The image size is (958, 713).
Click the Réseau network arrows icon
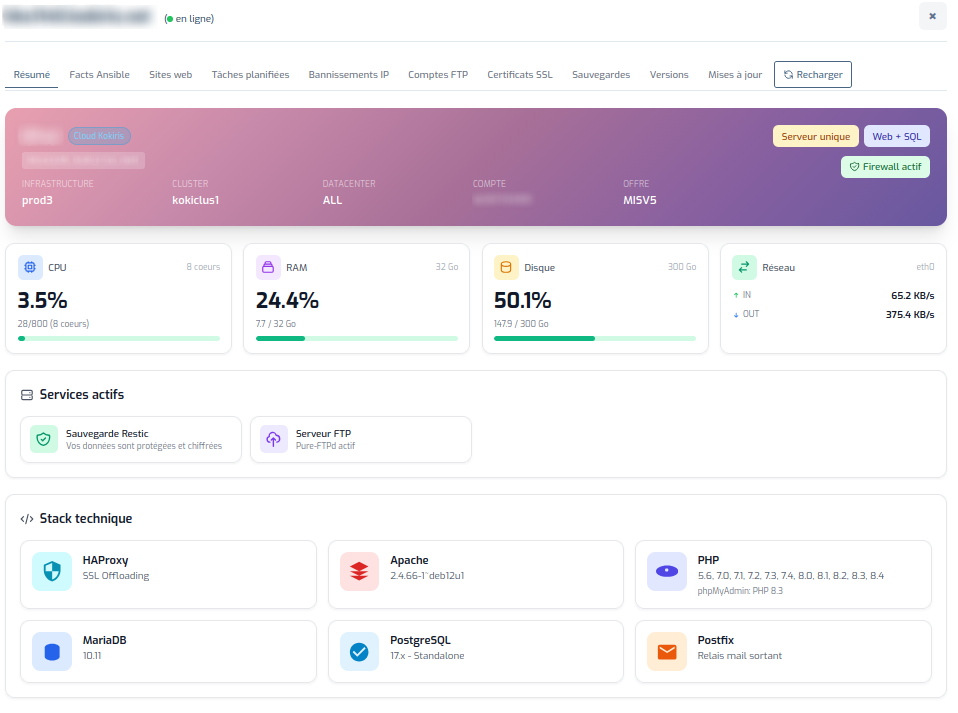744,267
